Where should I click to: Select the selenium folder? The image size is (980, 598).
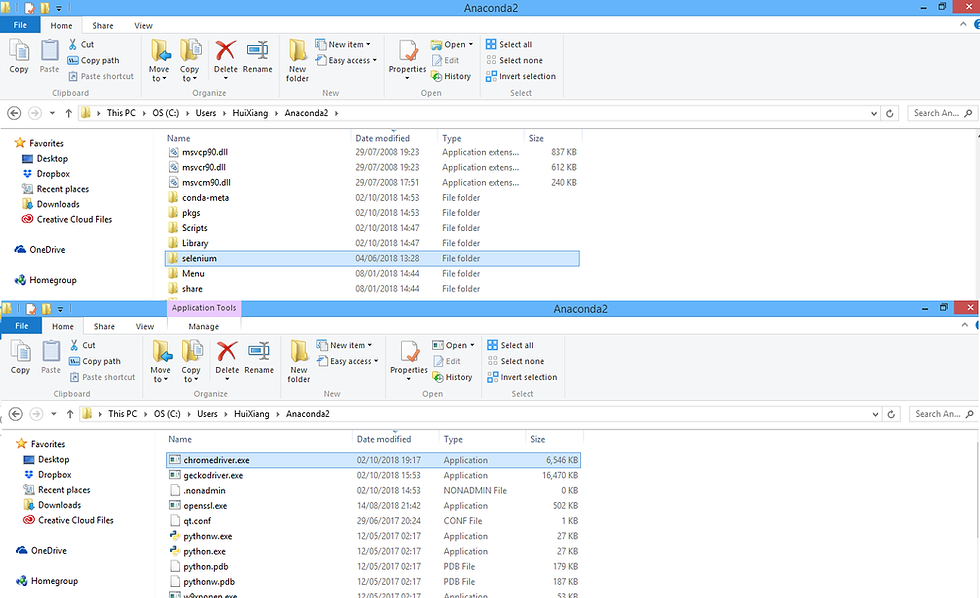click(372, 258)
